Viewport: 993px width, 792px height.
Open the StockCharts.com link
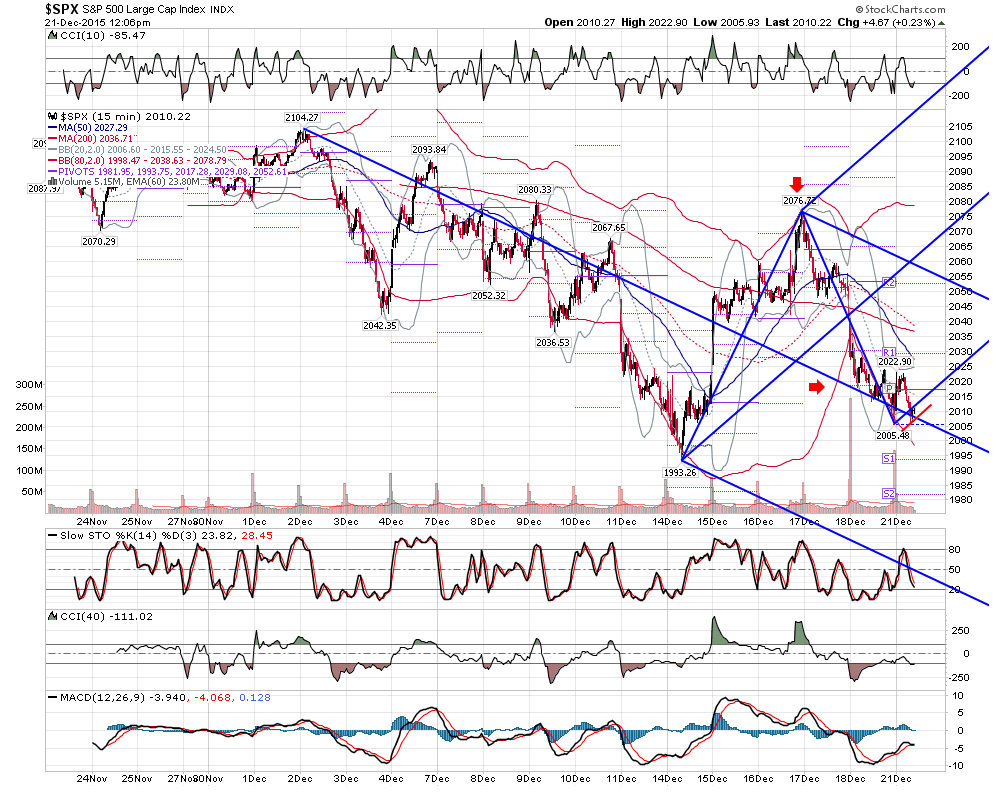900,9
